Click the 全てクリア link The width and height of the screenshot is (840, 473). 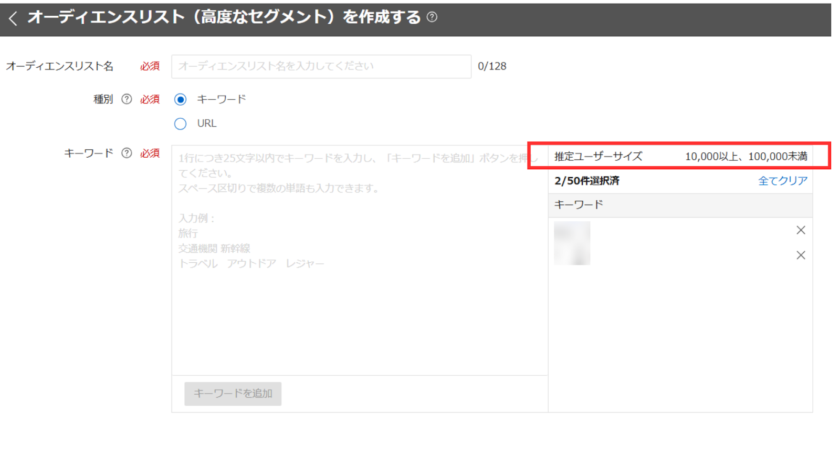tap(782, 181)
